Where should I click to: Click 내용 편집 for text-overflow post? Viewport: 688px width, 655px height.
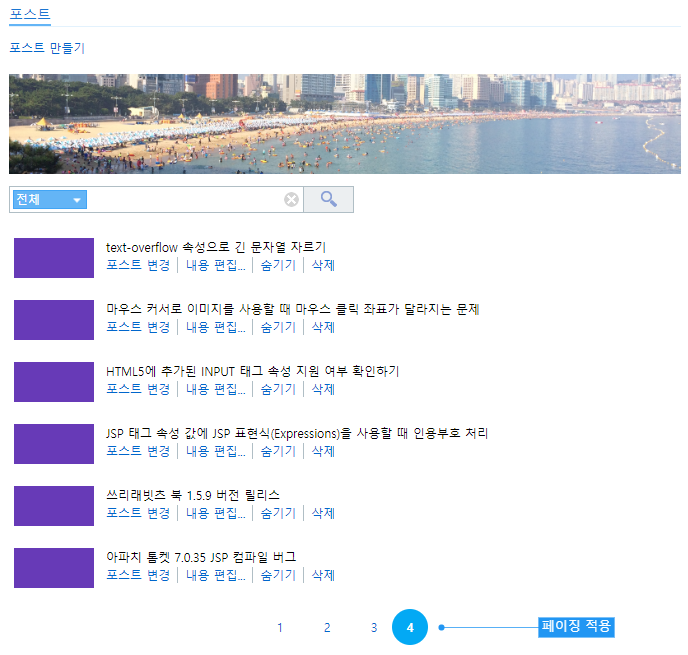click(215, 265)
